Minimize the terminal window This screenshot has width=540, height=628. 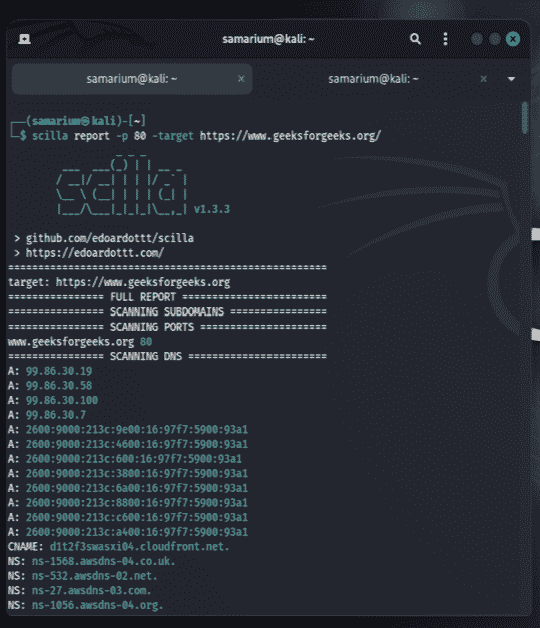coord(477,39)
